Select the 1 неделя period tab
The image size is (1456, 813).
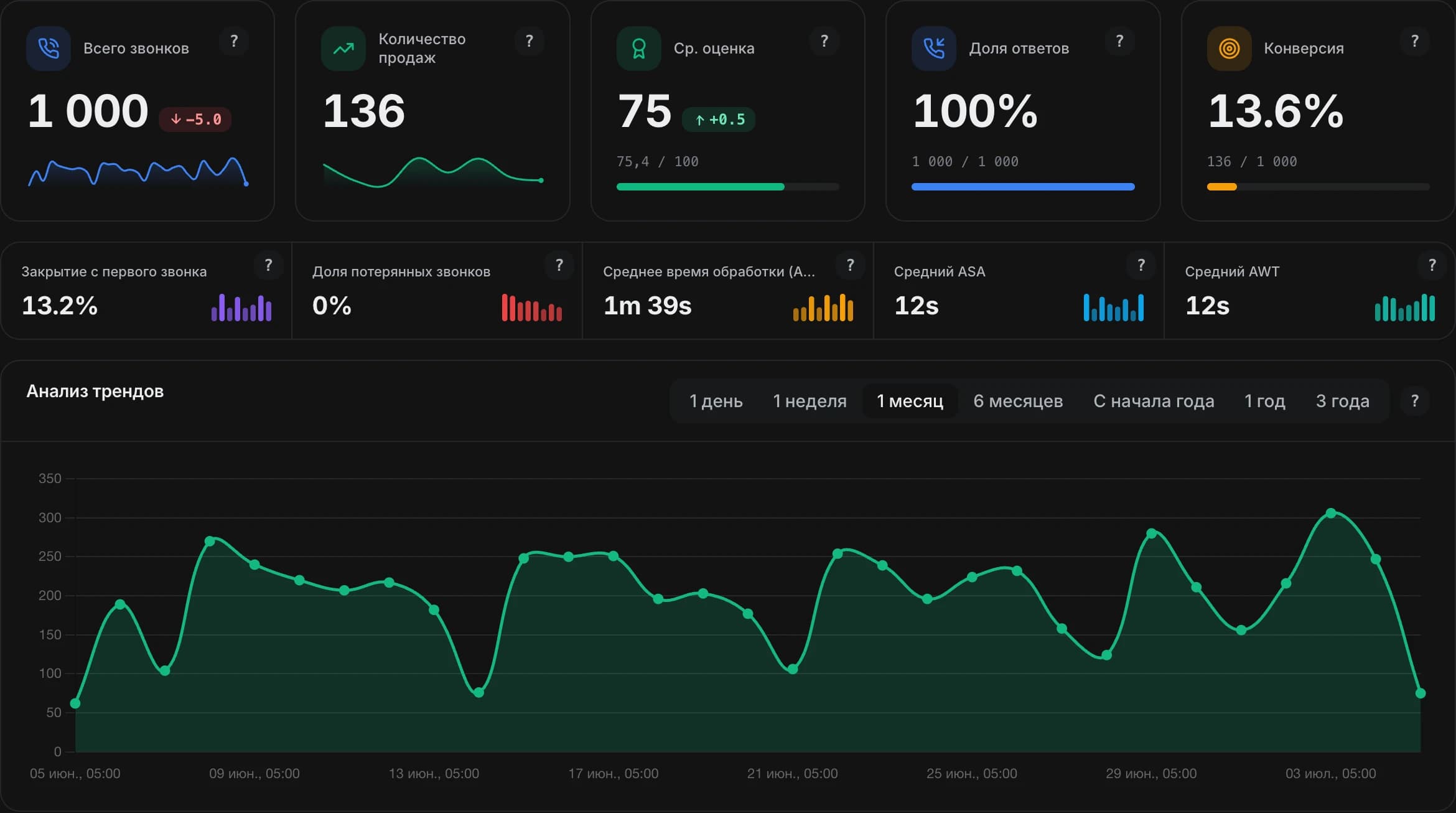(x=810, y=401)
